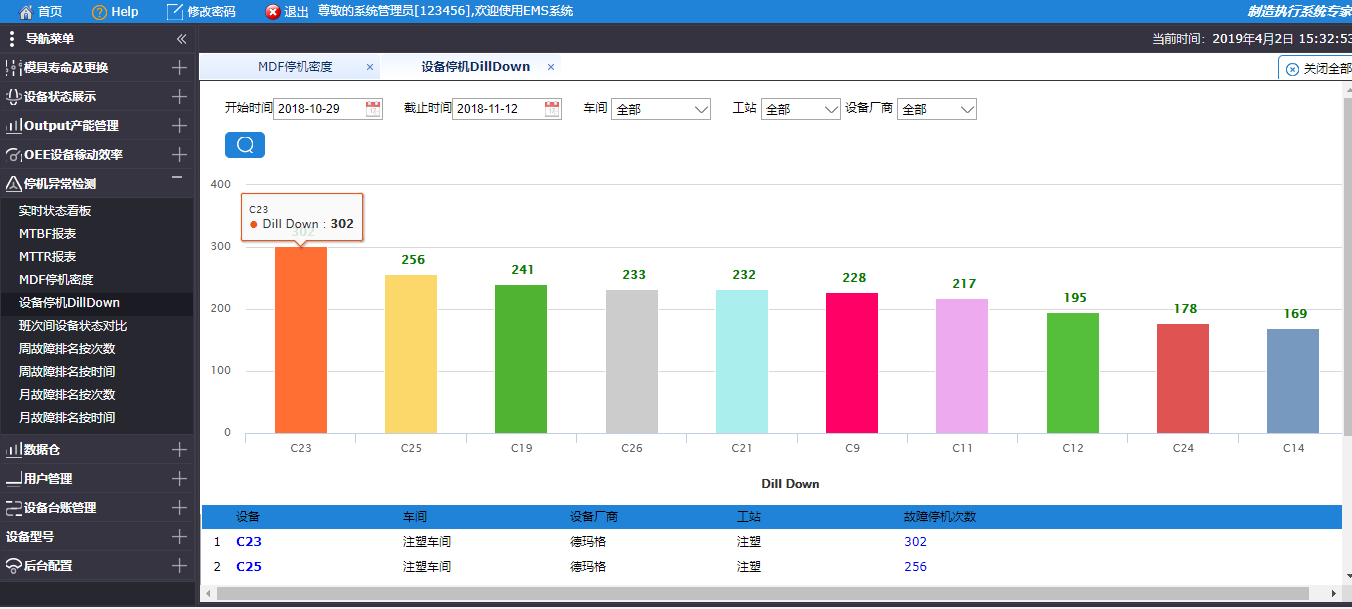Image resolution: width=1352 pixels, height=609 pixels.
Task: Go to home page 首页
Action: pyautogui.click(x=40, y=12)
